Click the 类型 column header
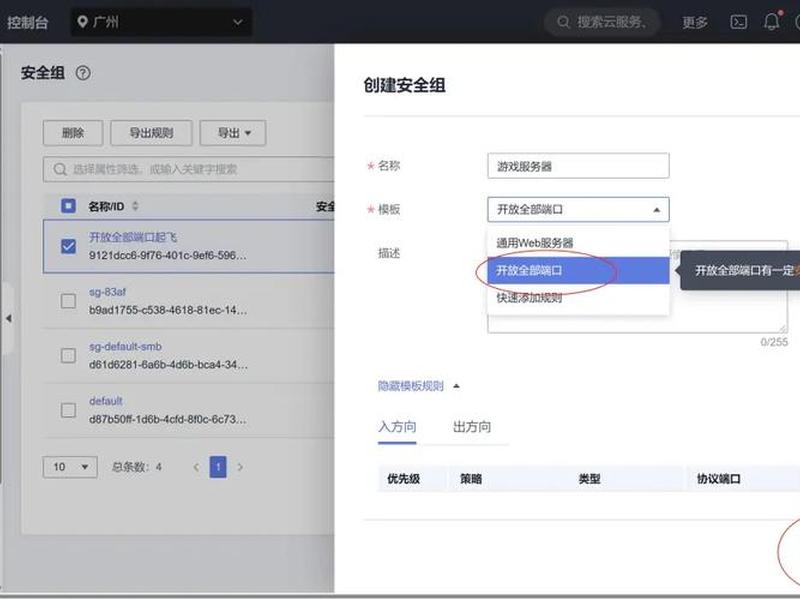This screenshot has height=600, width=800. click(589, 479)
